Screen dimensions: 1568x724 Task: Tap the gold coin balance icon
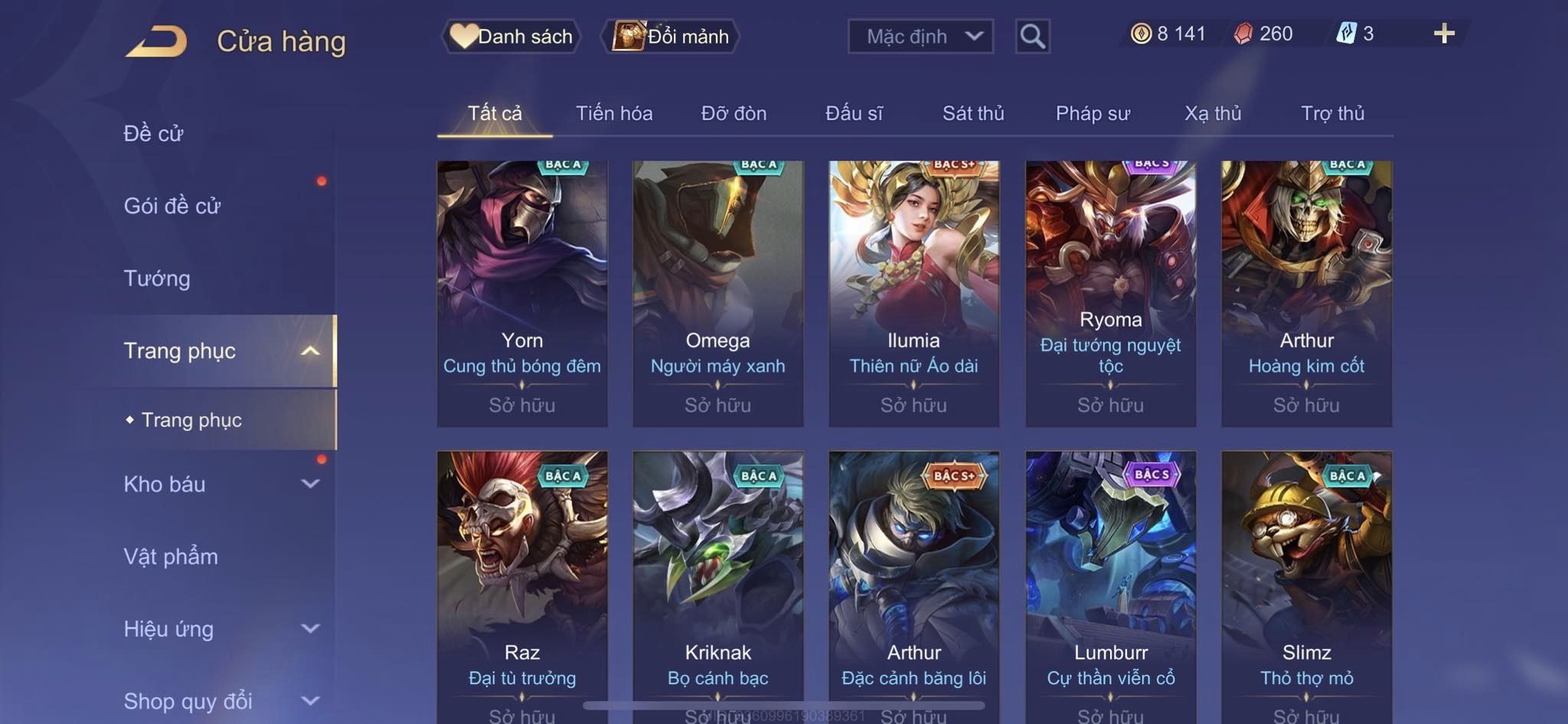(1141, 34)
